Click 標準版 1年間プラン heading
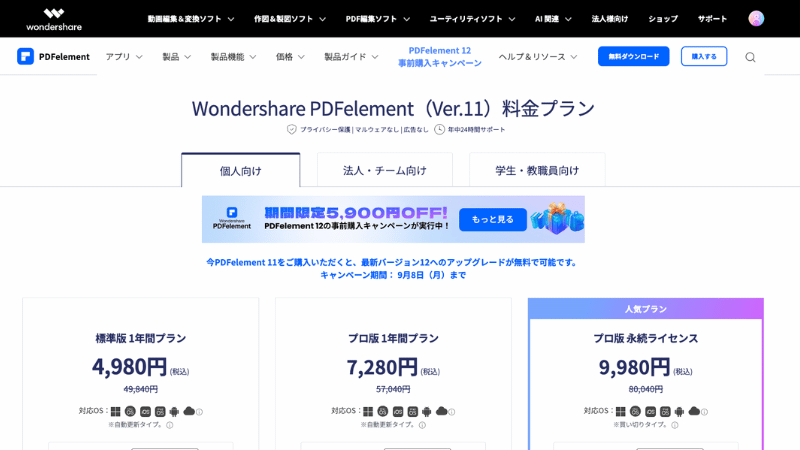This screenshot has width=800, height=450. pyautogui.click(x=141, y=338)
